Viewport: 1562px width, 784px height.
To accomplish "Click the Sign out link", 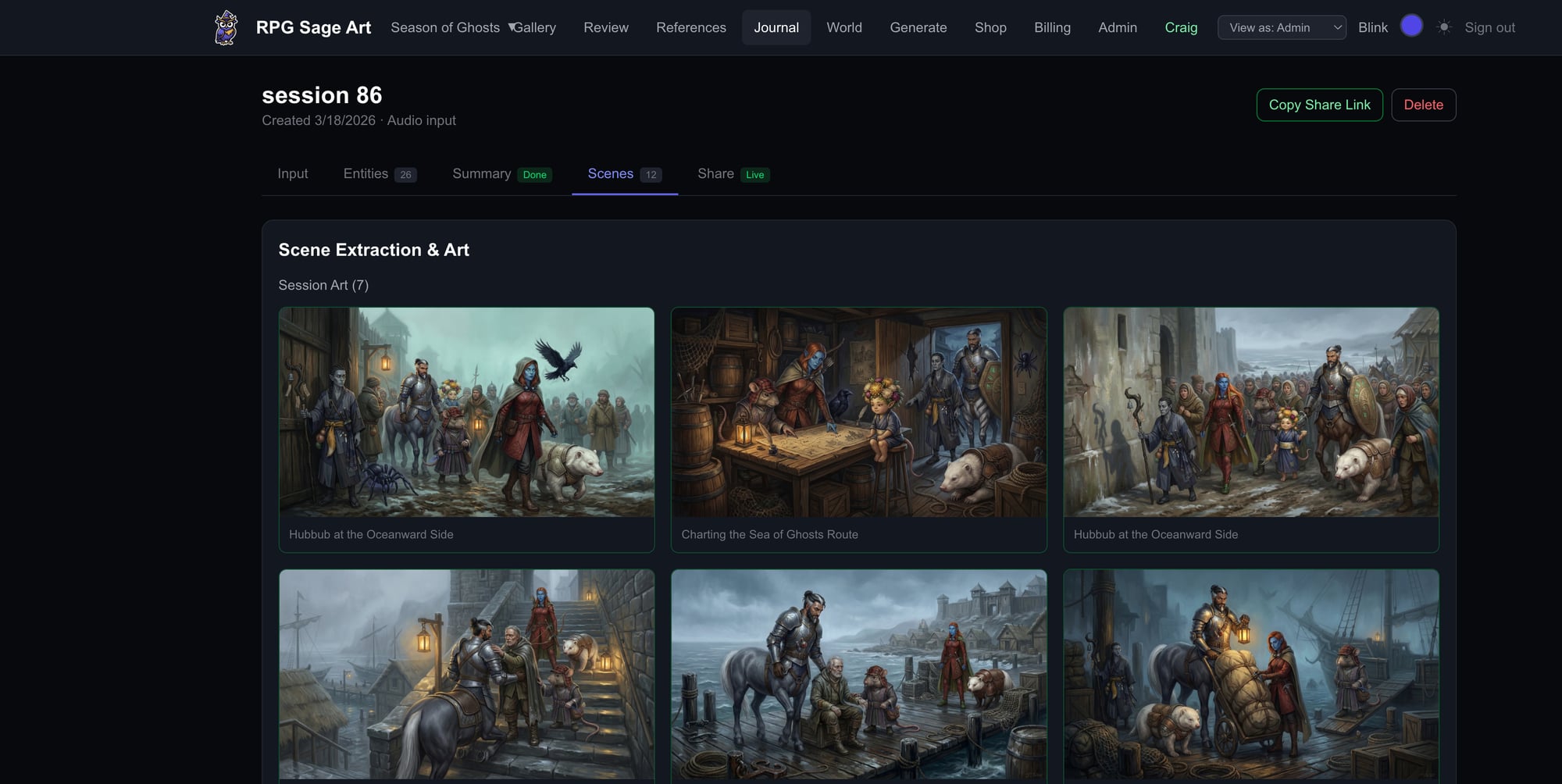I will (1489, 27).
